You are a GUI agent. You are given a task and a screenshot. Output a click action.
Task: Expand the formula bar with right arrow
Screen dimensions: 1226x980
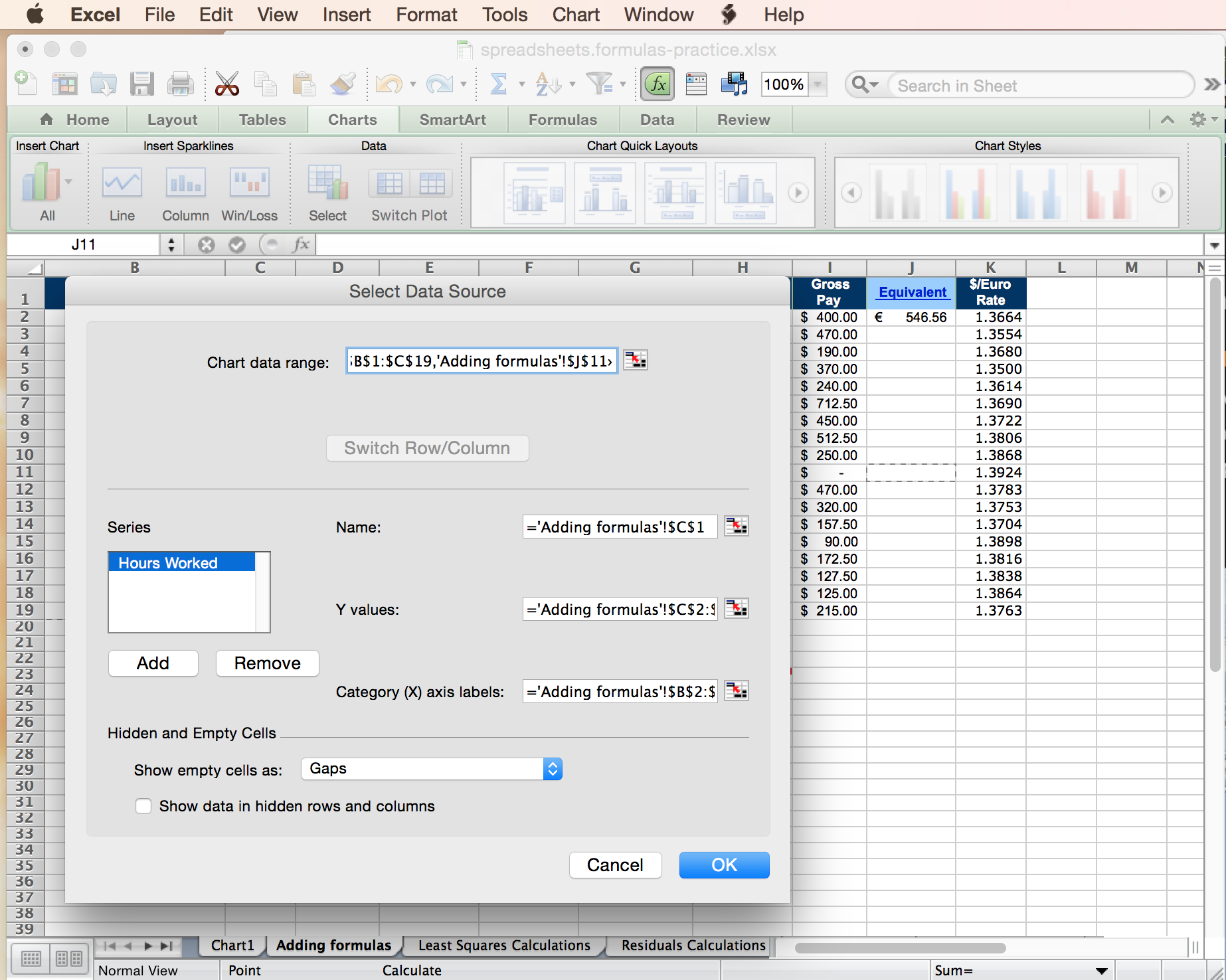[1214, 245]
